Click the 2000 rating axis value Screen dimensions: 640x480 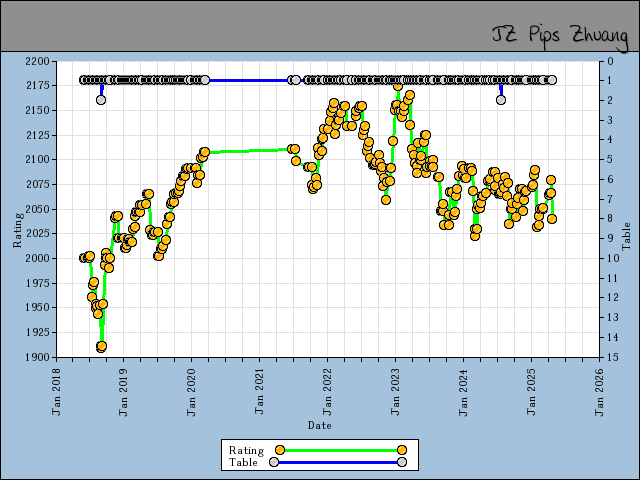pos(37,258)
